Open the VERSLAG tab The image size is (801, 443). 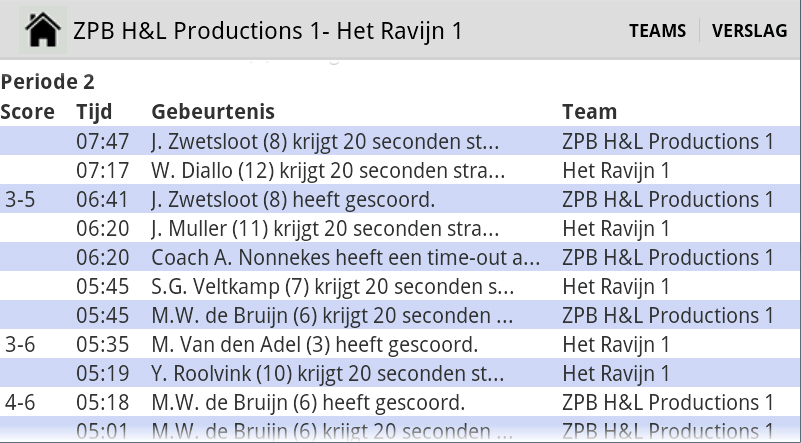tap(749, 31)
